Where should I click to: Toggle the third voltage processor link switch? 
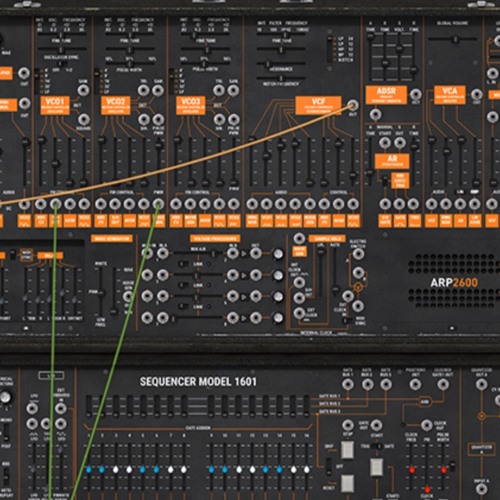(182, 306)
